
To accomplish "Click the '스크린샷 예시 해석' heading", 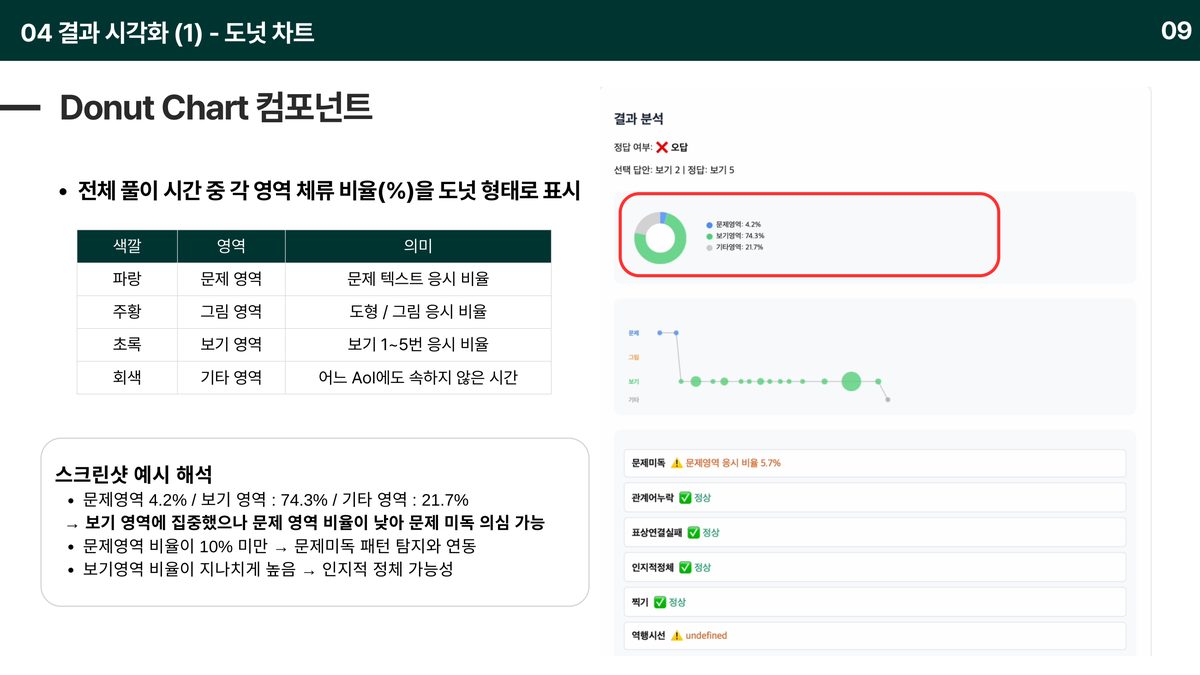I will coord(134,474).
